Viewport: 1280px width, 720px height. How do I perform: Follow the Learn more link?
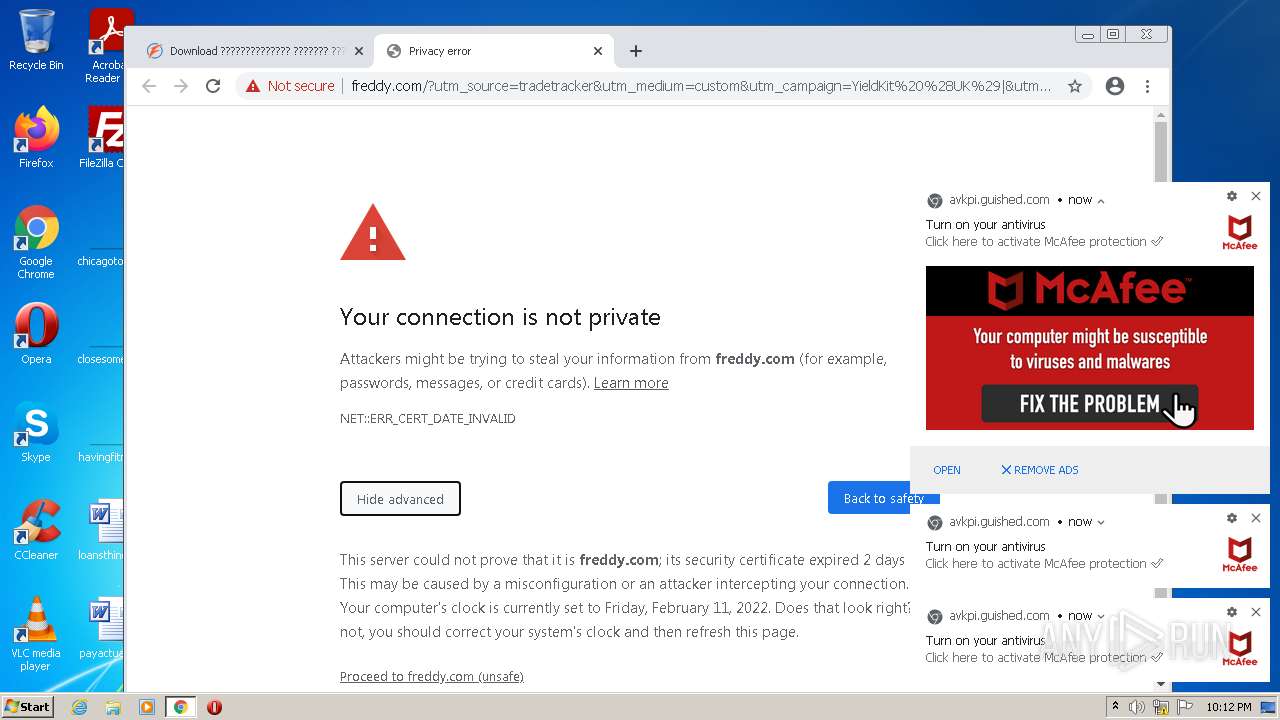tap(631, 383)
